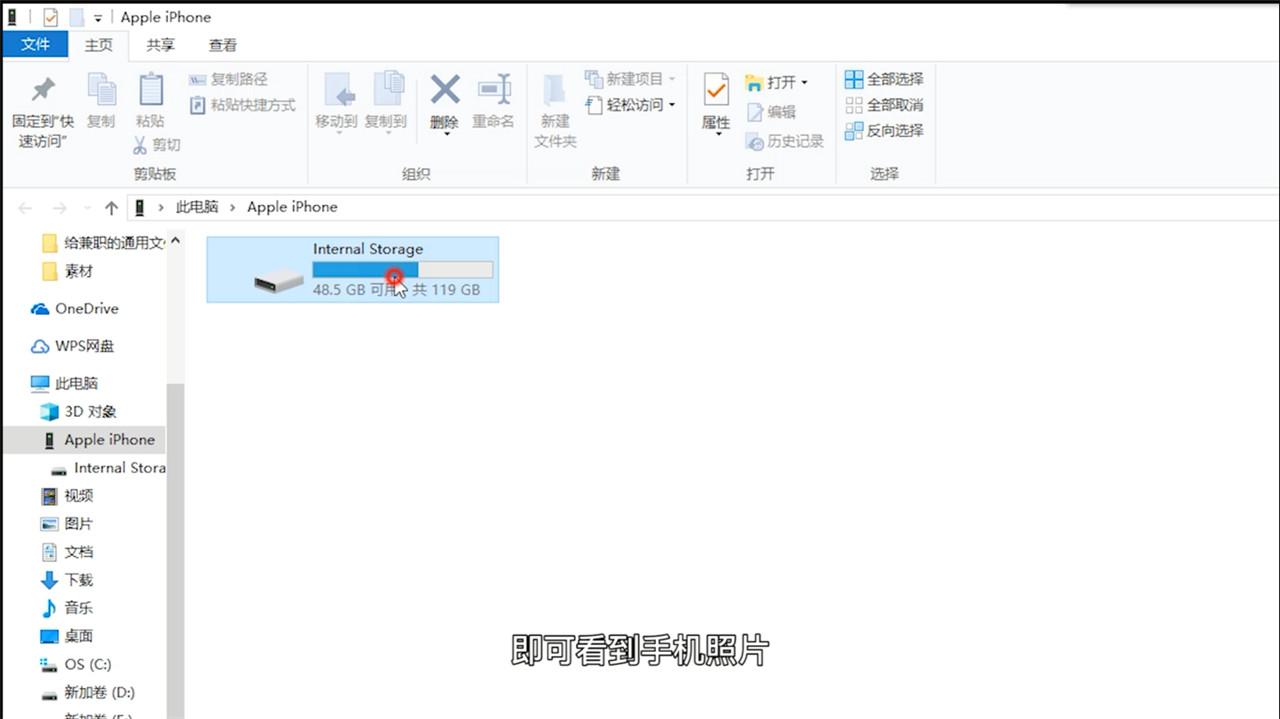
Task: Open the recent locations dropdown arrow
Action: (87, 208)
